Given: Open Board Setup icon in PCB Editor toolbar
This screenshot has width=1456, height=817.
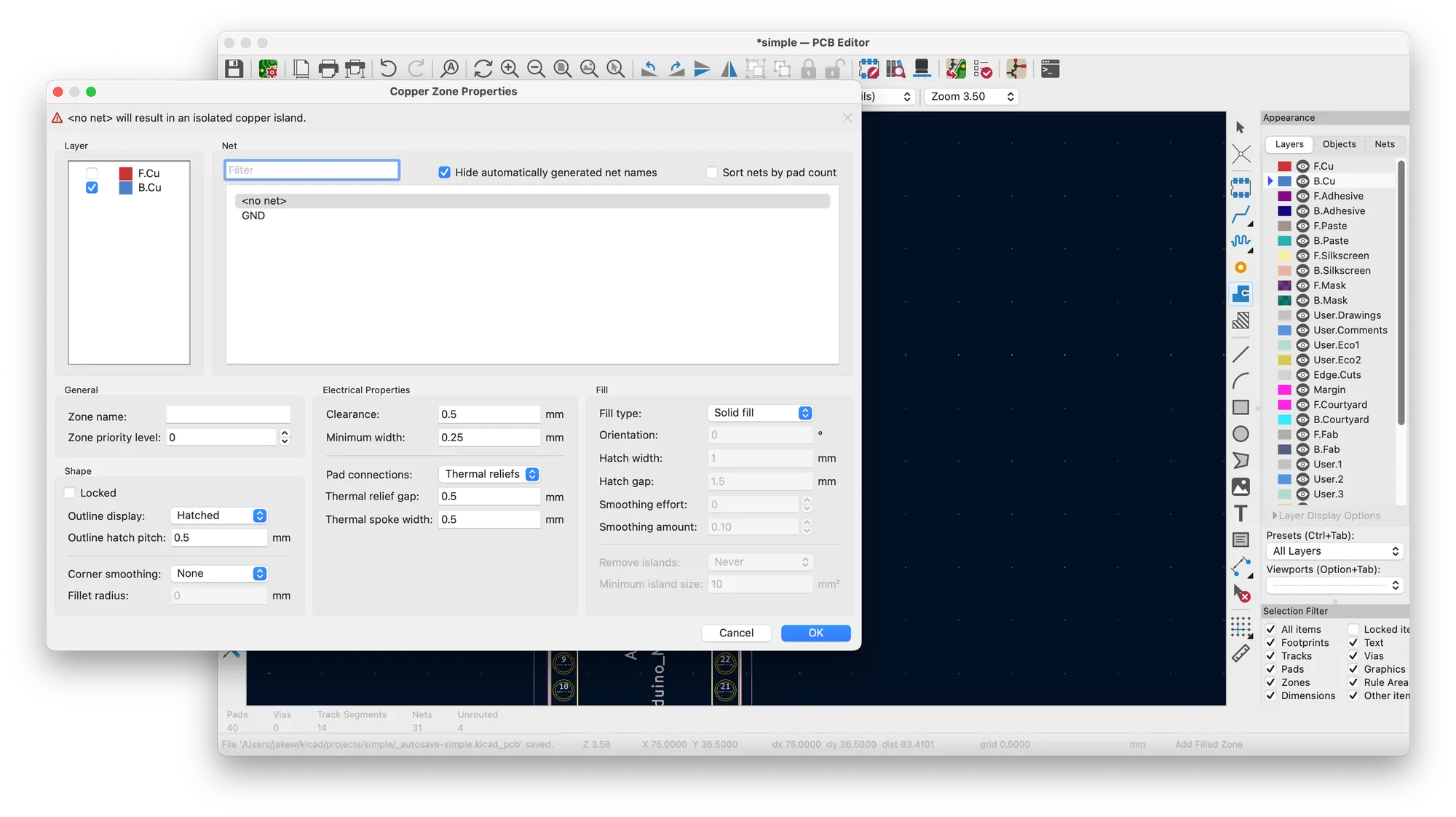Looking at the screenshot, I should pos(268,69).
